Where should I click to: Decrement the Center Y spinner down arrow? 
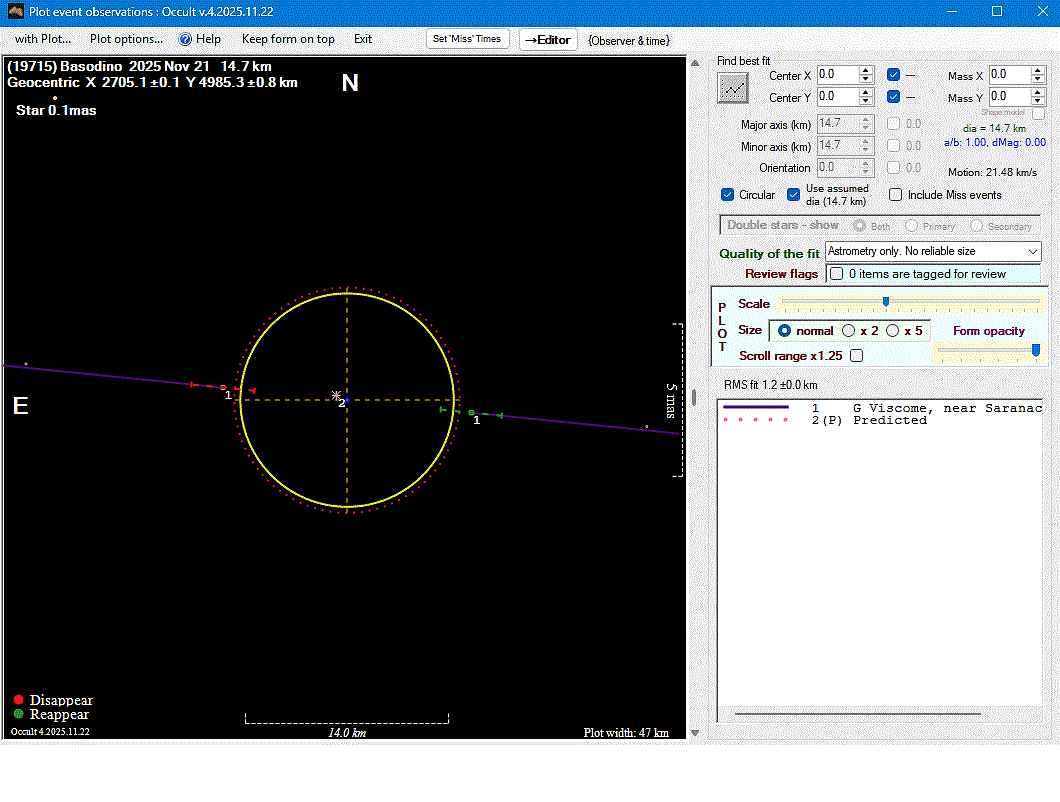coord(866,102)
